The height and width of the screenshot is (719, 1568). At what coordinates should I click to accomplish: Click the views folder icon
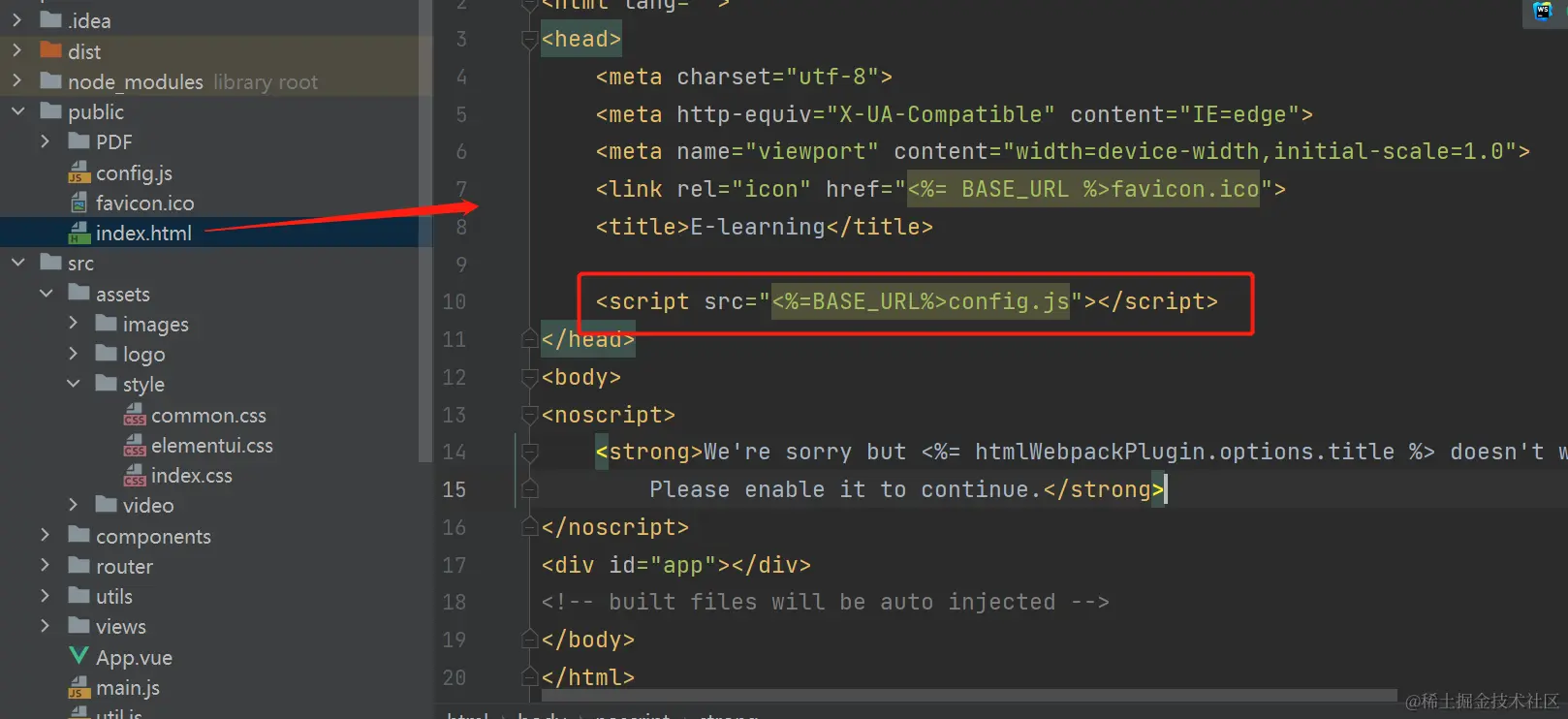tap(79, 625)
